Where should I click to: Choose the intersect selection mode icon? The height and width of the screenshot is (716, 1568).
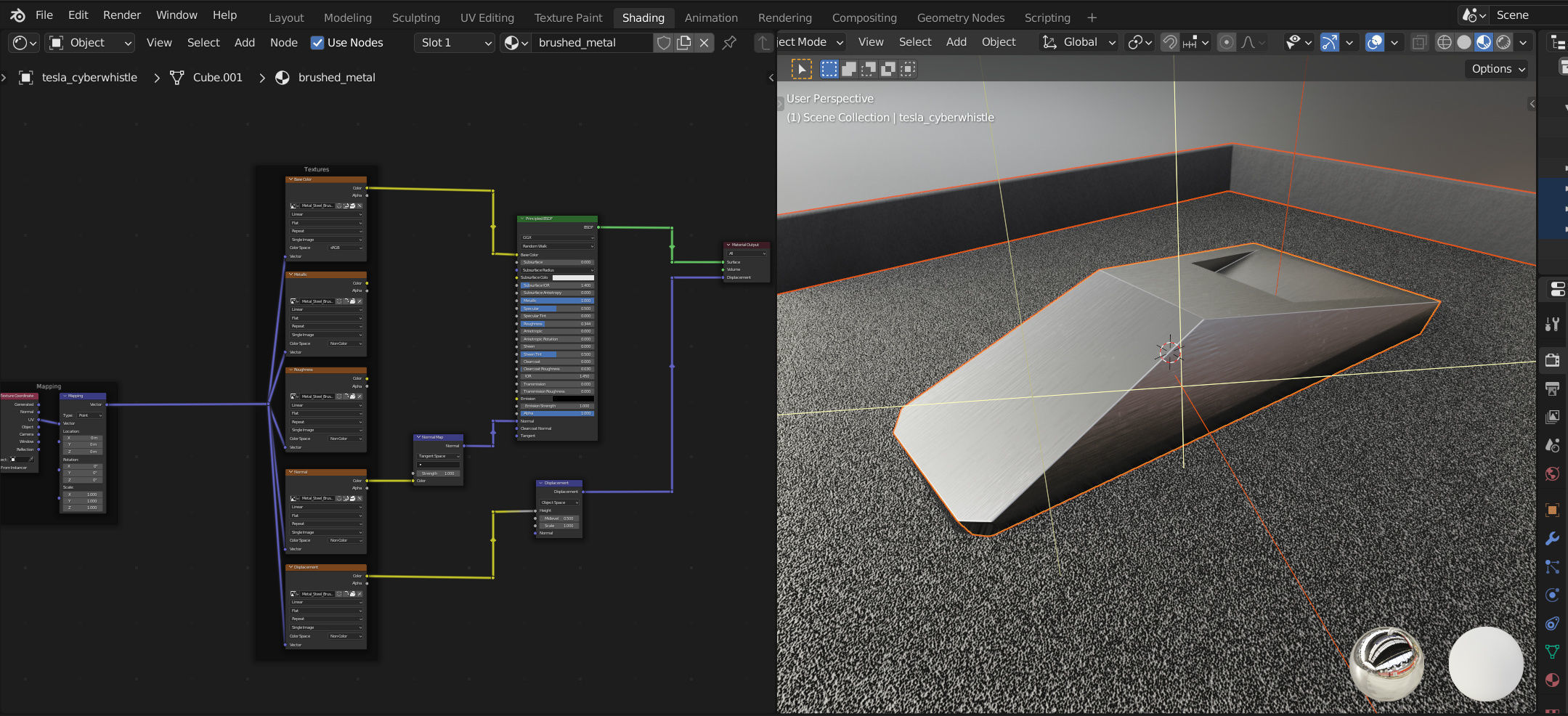pyautogui.click(x=907, y=69)
